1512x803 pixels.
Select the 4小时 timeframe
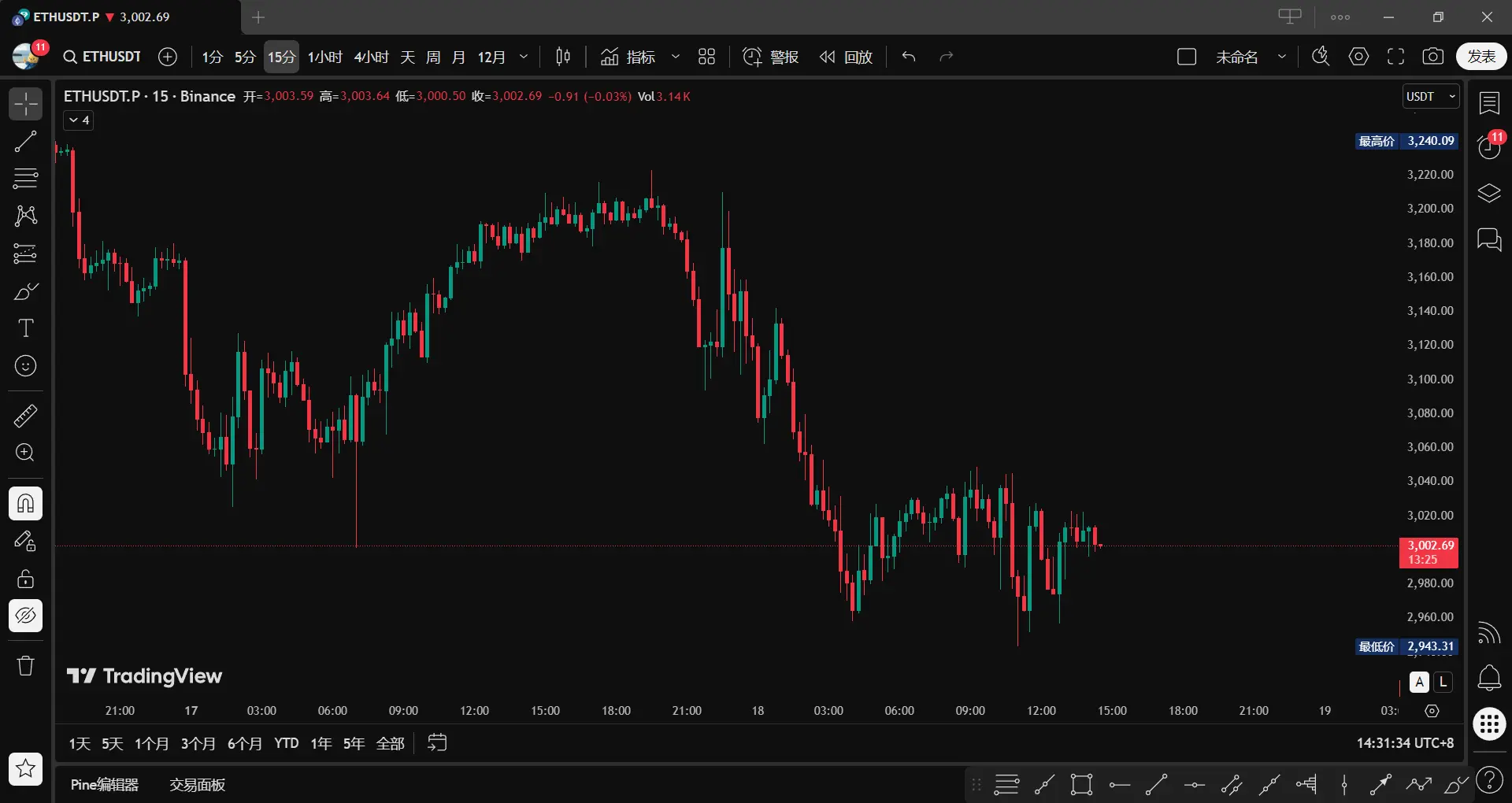pyautogui.click(x=372, y=57)
